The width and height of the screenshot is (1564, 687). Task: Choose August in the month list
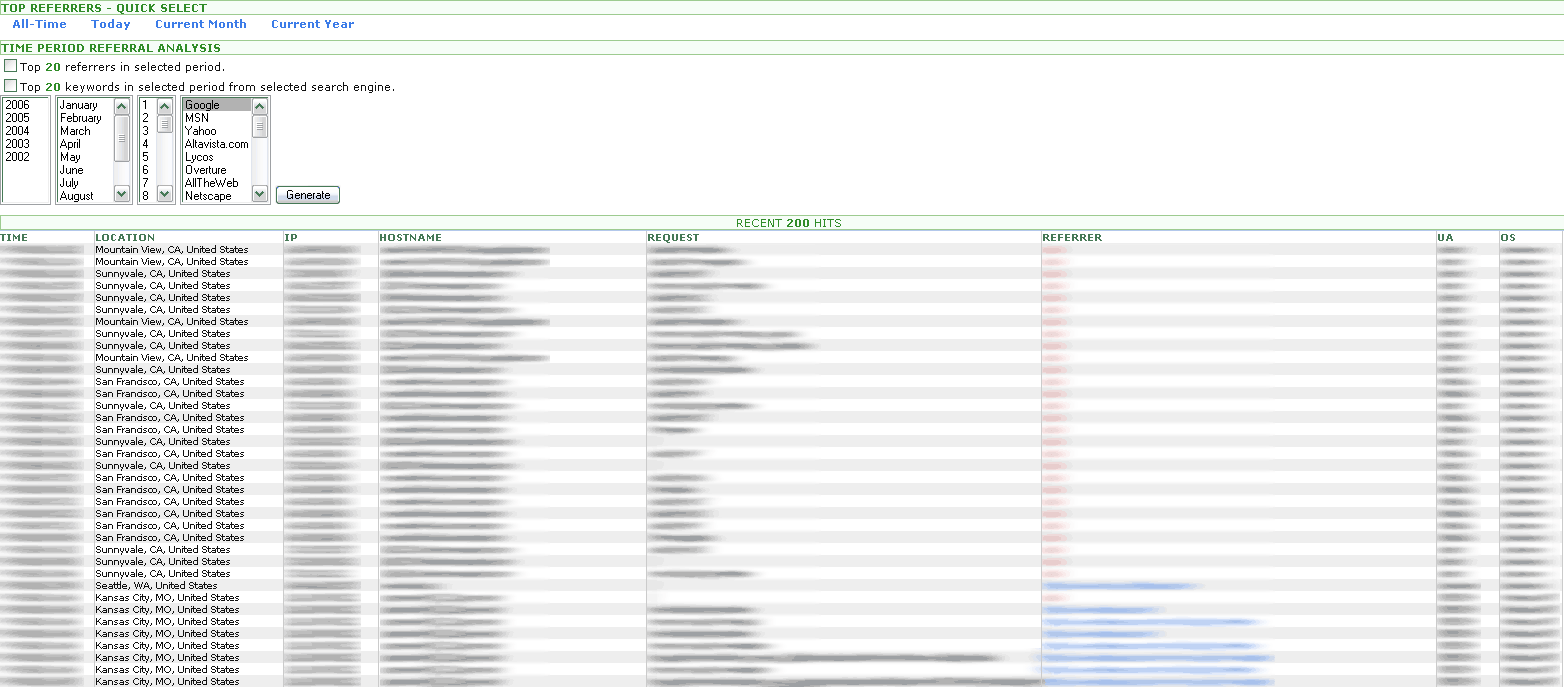pos(85,196)
